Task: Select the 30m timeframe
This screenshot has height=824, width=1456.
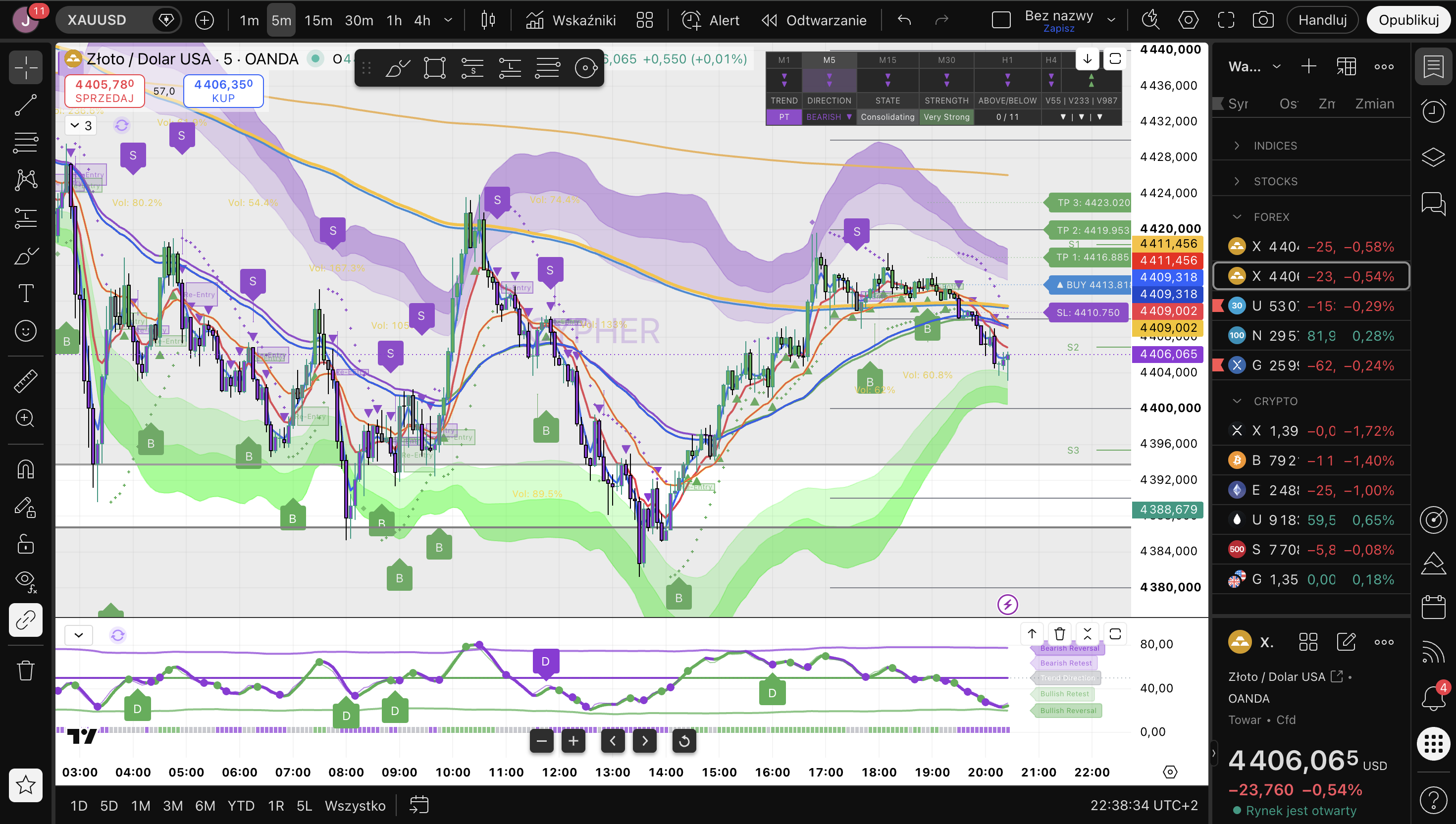Action: coord(359,20)
